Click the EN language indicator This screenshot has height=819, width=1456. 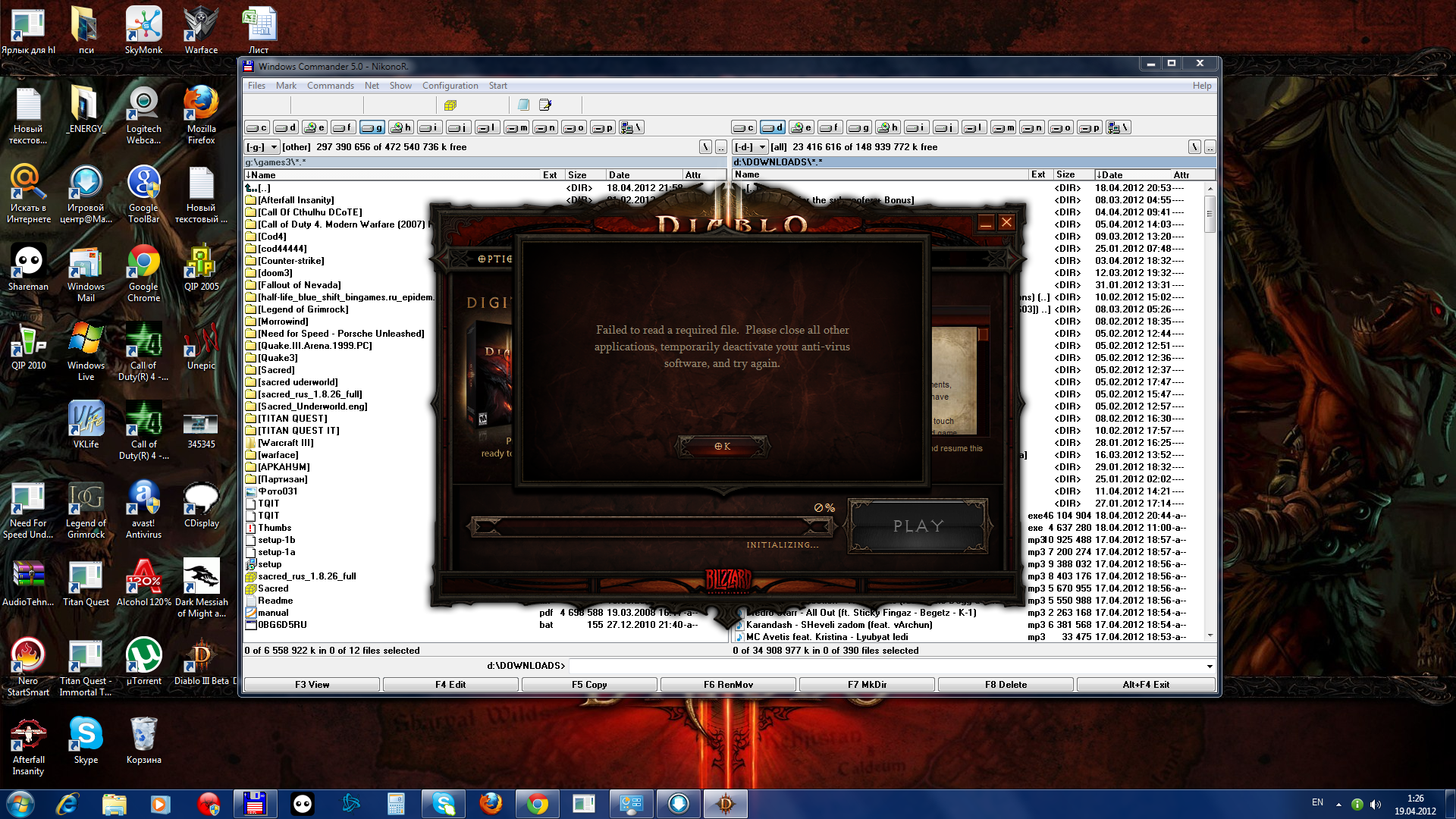pyautogui.click(x=1317, y=802)
